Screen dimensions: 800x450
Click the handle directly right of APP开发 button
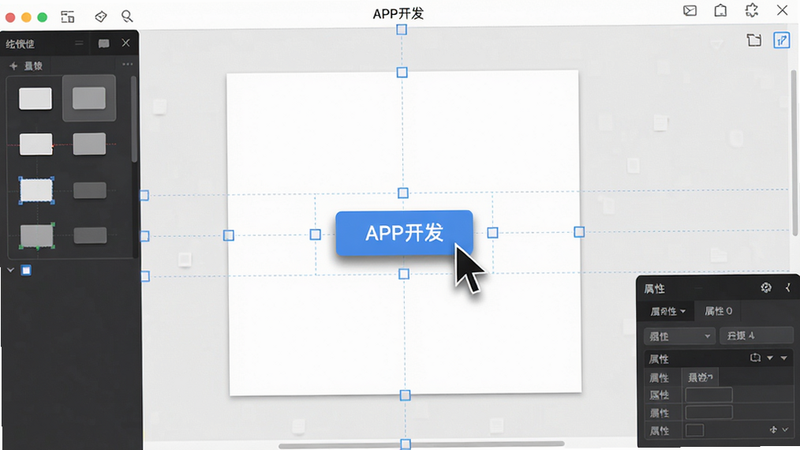coord(492,233)
